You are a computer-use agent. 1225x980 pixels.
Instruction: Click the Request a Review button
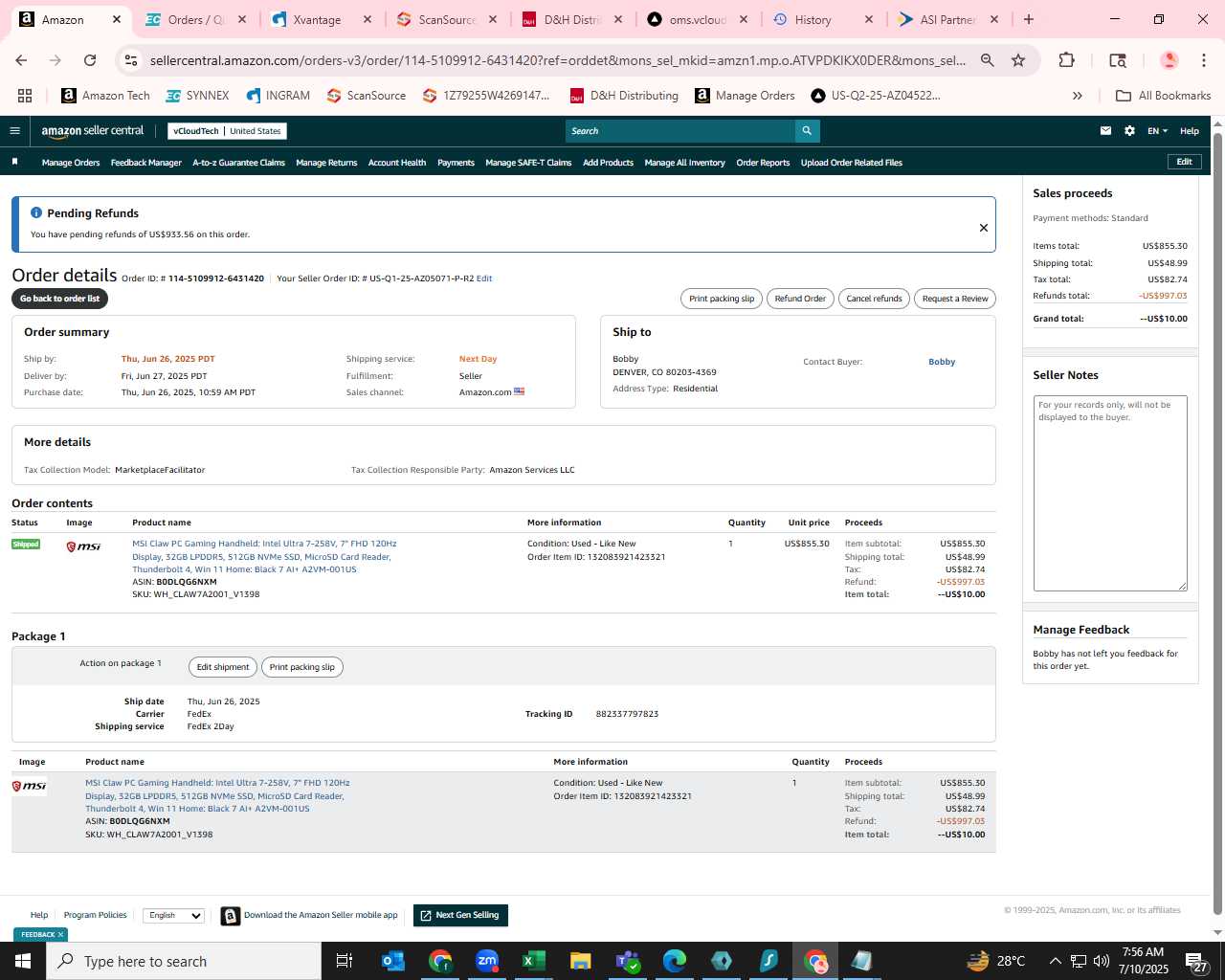[x=955, y=299]
